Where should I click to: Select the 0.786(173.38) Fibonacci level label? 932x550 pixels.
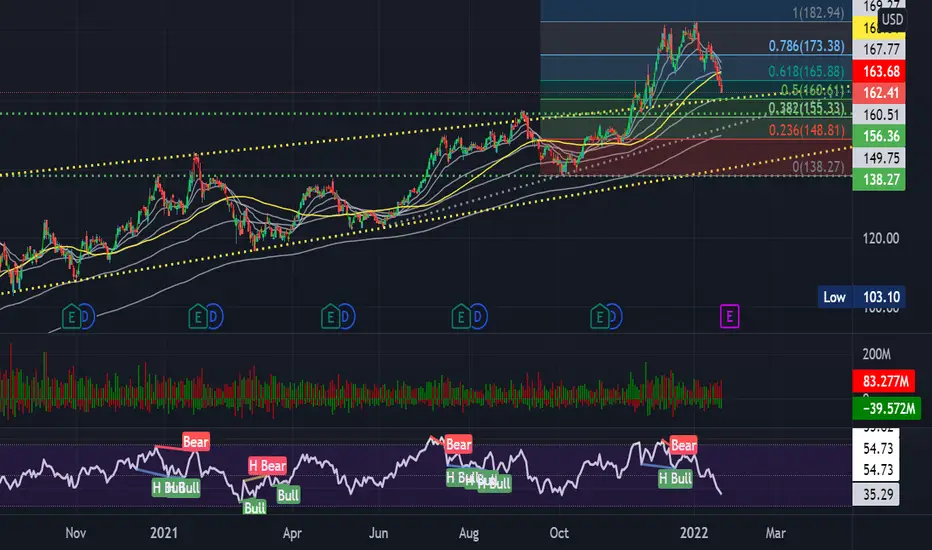806,46
